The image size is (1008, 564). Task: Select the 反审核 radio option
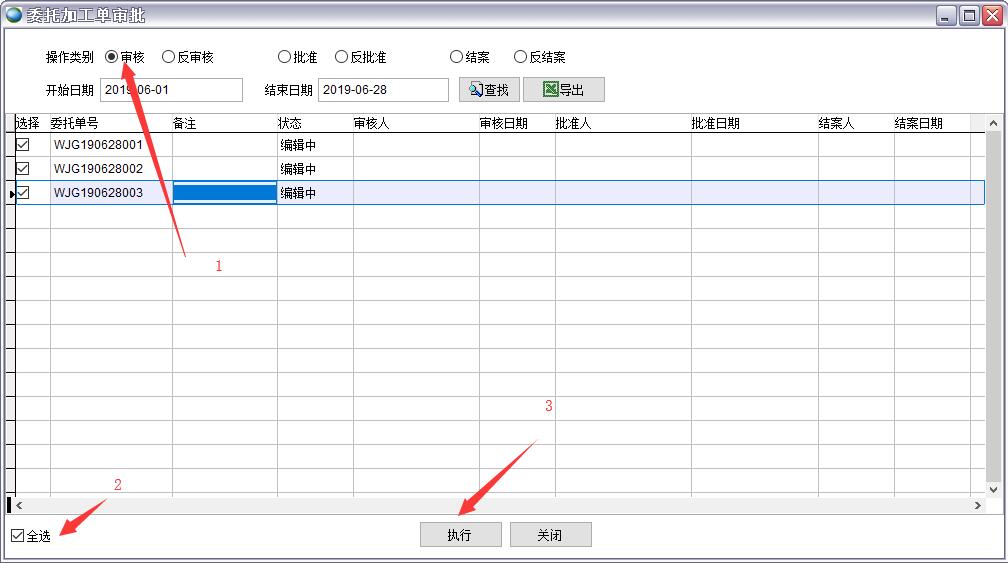(x=169, y=58)
